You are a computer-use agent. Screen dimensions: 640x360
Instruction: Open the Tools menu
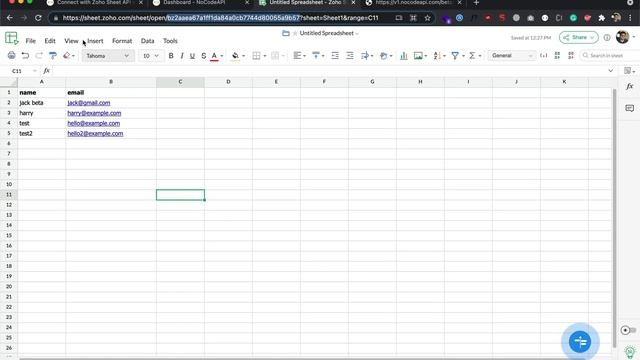click(x=170, y=41)
